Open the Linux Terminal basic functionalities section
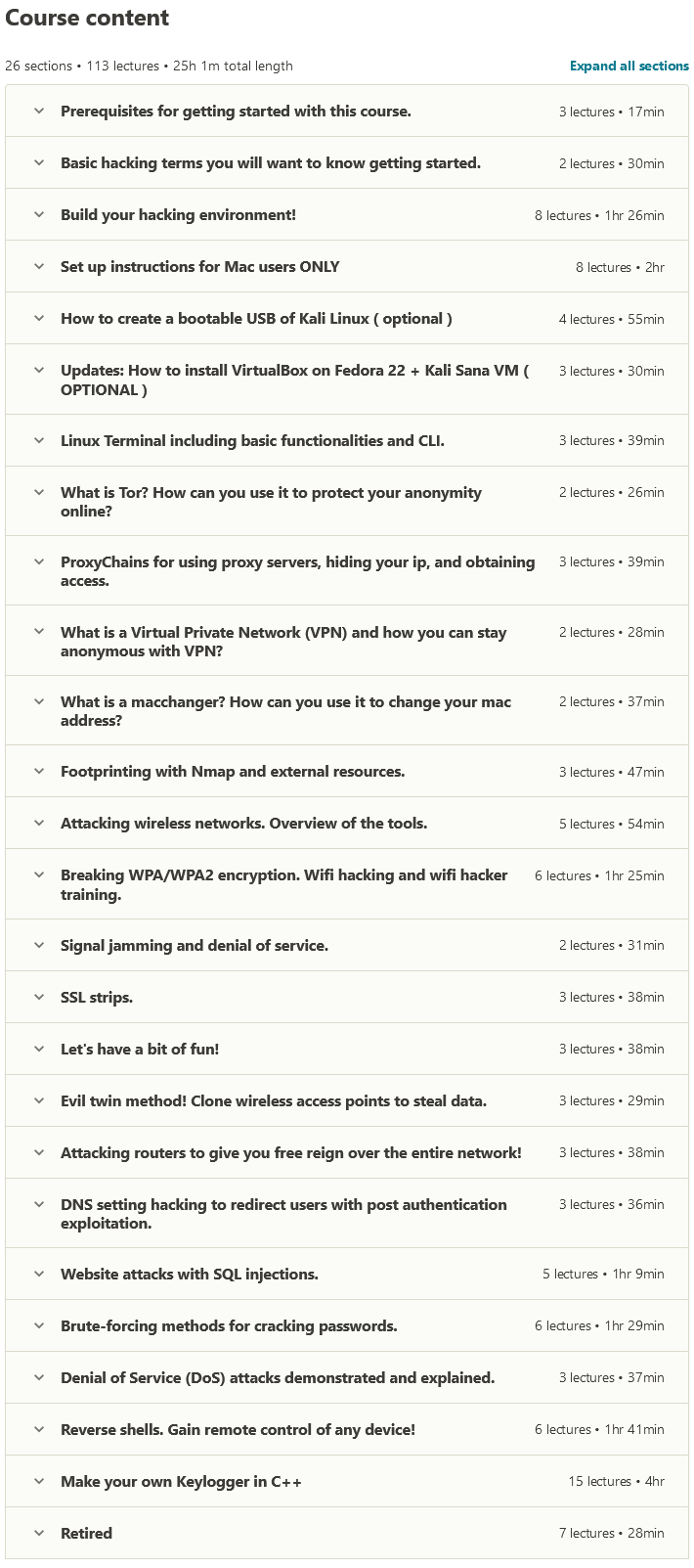The image size is (694, 1568). click(252, 440)
